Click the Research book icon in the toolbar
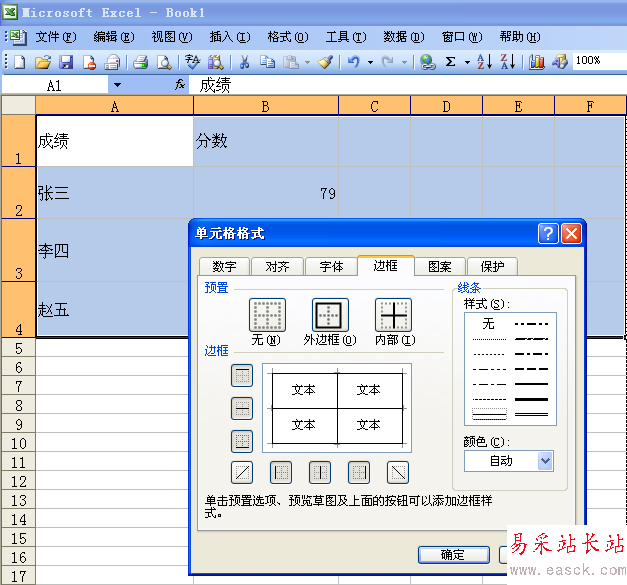627x585 pixels. [x=216, y=62]
